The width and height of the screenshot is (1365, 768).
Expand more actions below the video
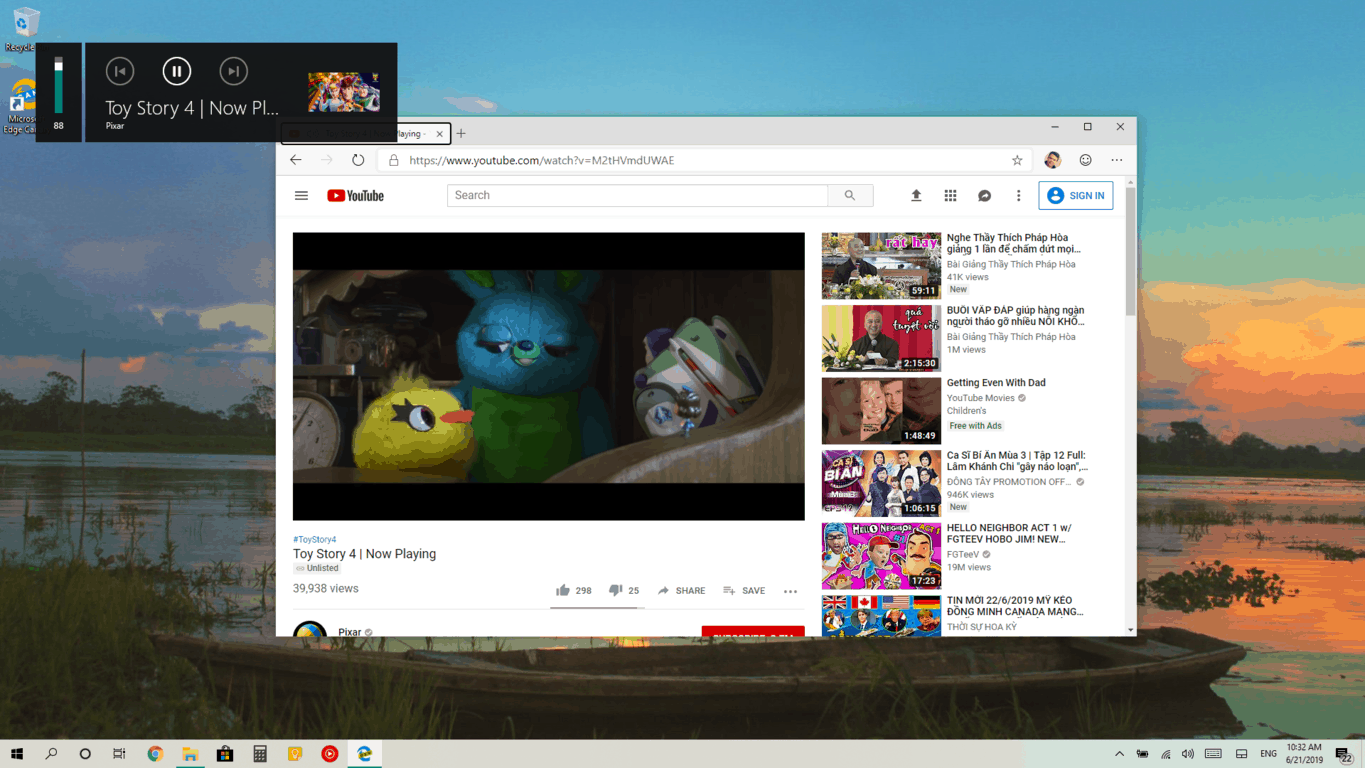pyautogui.click(x=790, y=591)
